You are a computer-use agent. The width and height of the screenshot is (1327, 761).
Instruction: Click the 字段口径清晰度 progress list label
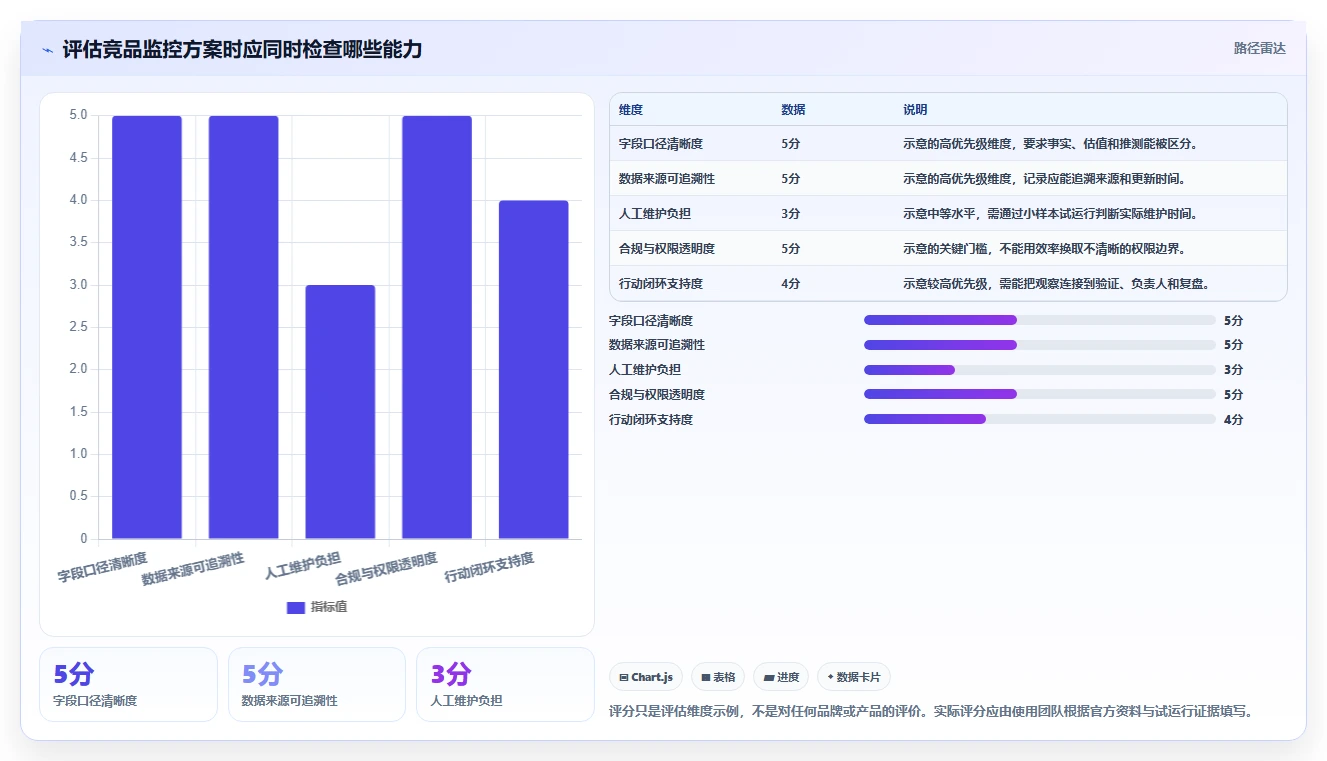(x=651, y=321)
